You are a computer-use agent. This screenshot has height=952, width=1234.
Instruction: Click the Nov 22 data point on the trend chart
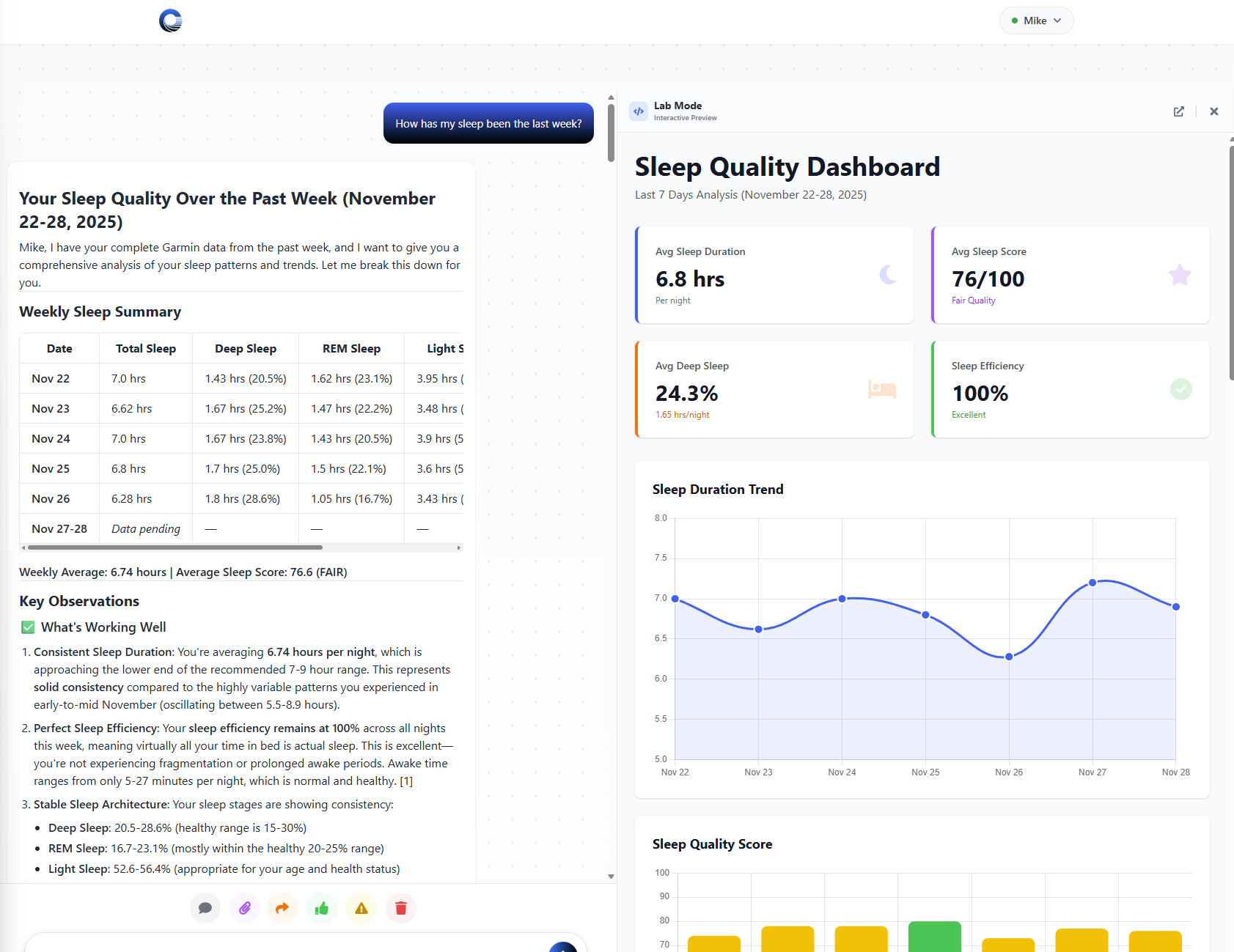point(675,599)
